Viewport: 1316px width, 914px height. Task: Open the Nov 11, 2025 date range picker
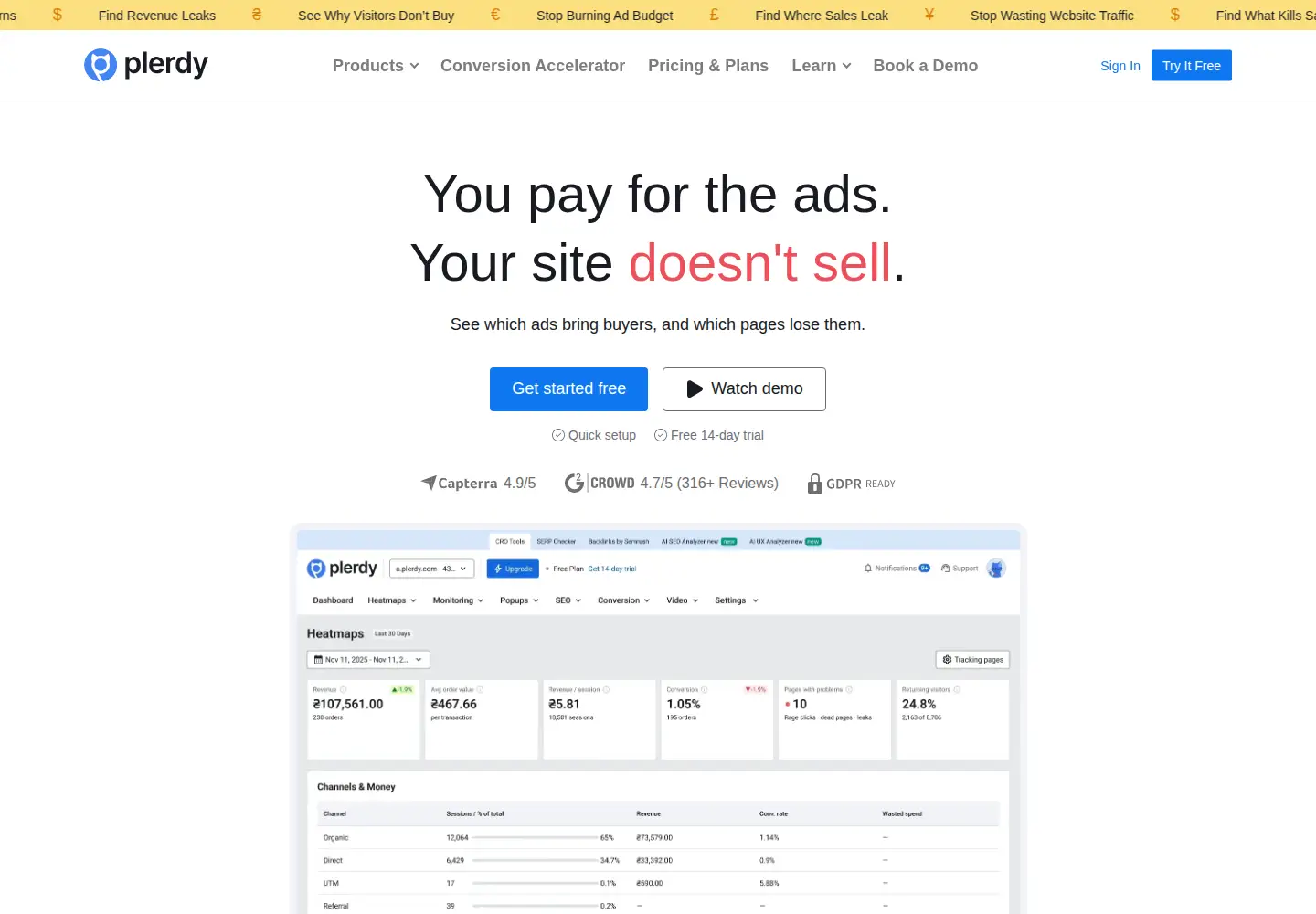(368, 660)
